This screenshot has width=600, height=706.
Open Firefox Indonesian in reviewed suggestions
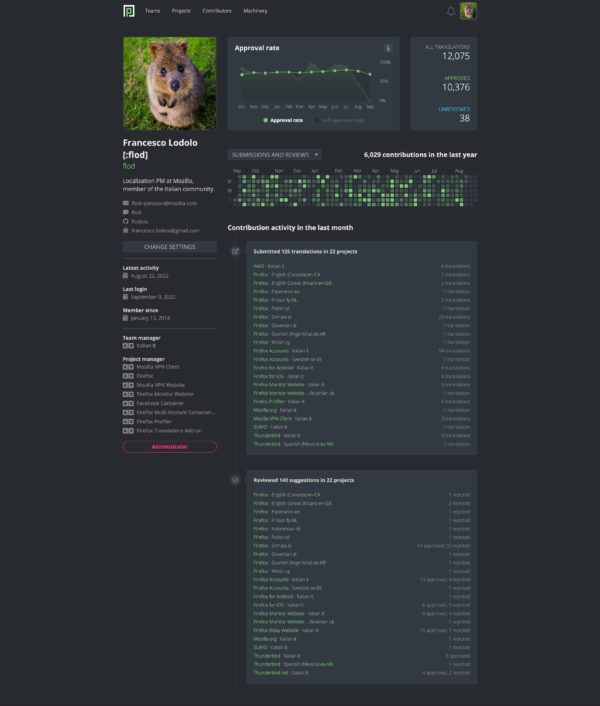coord(277,529)
